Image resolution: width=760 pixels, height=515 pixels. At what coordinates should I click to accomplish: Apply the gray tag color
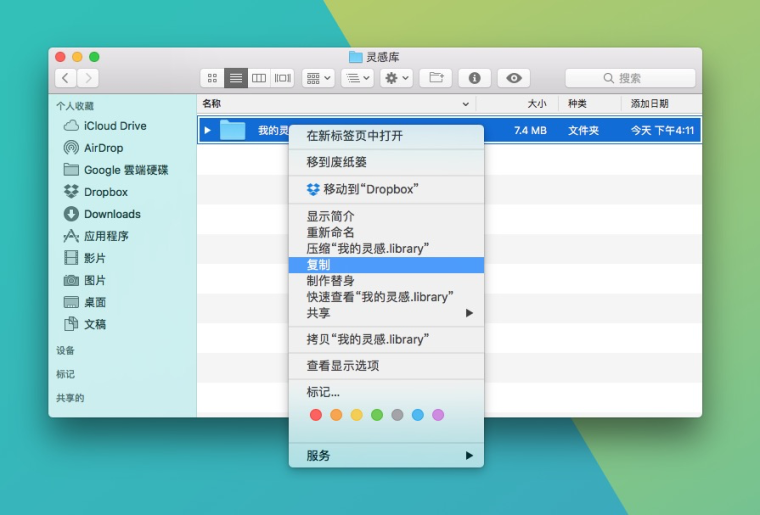(397, 415)
